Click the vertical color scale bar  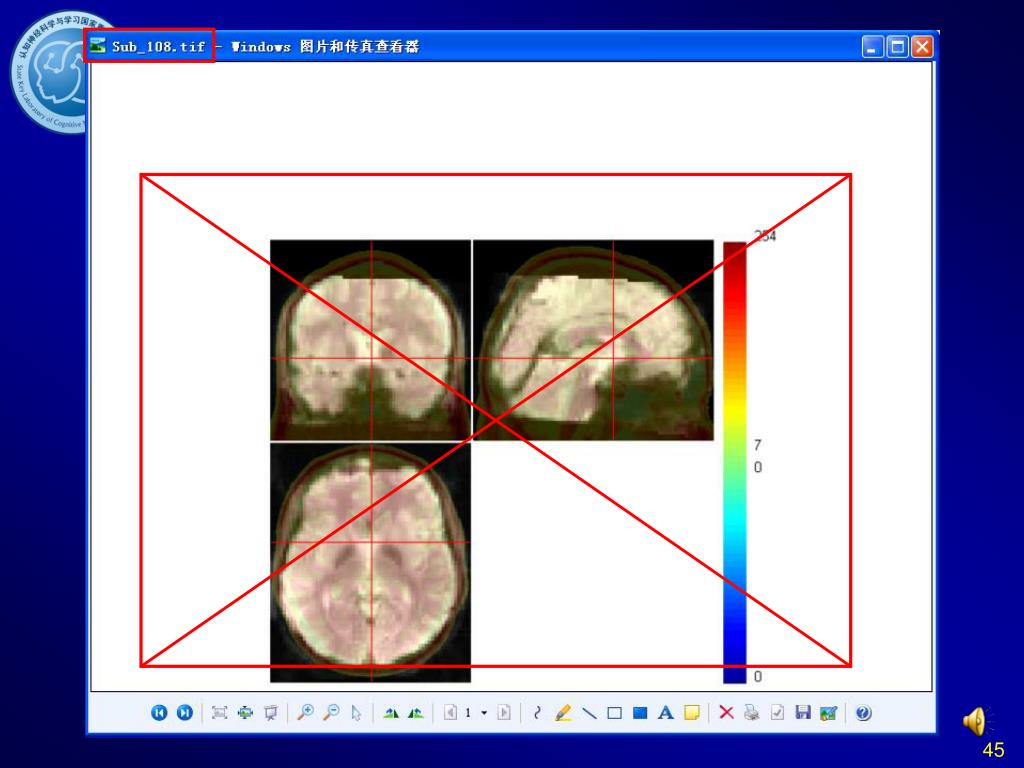[735, 462]
